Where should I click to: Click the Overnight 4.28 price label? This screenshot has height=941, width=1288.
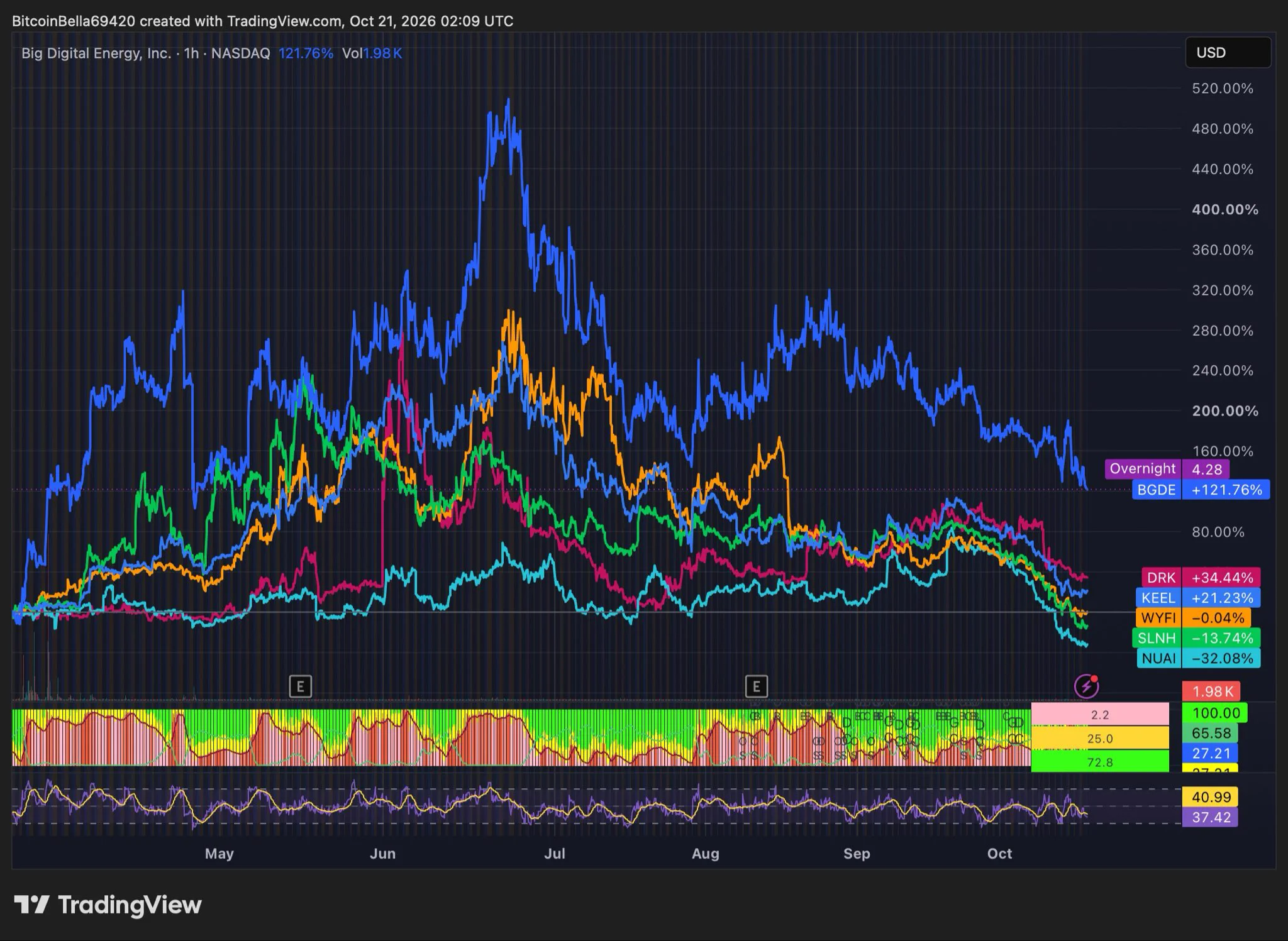(1167, 469)
